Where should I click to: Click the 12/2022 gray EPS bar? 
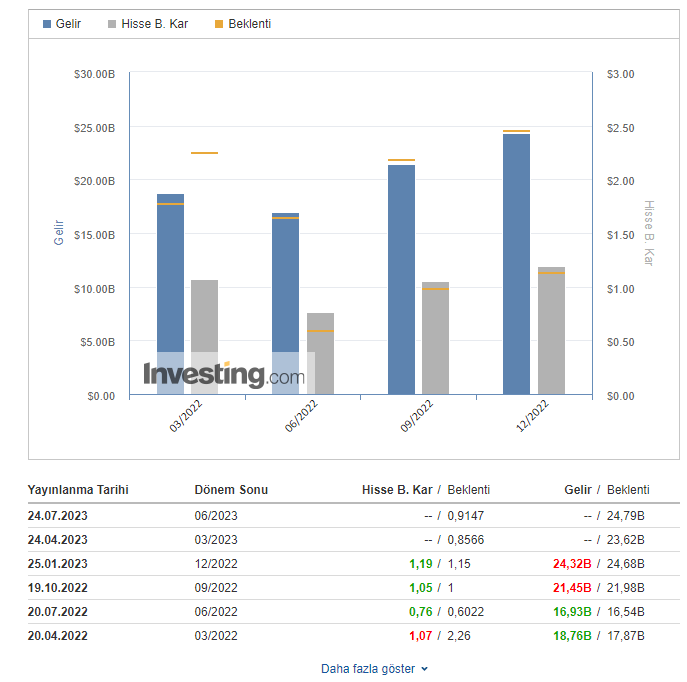coord(551,331)
